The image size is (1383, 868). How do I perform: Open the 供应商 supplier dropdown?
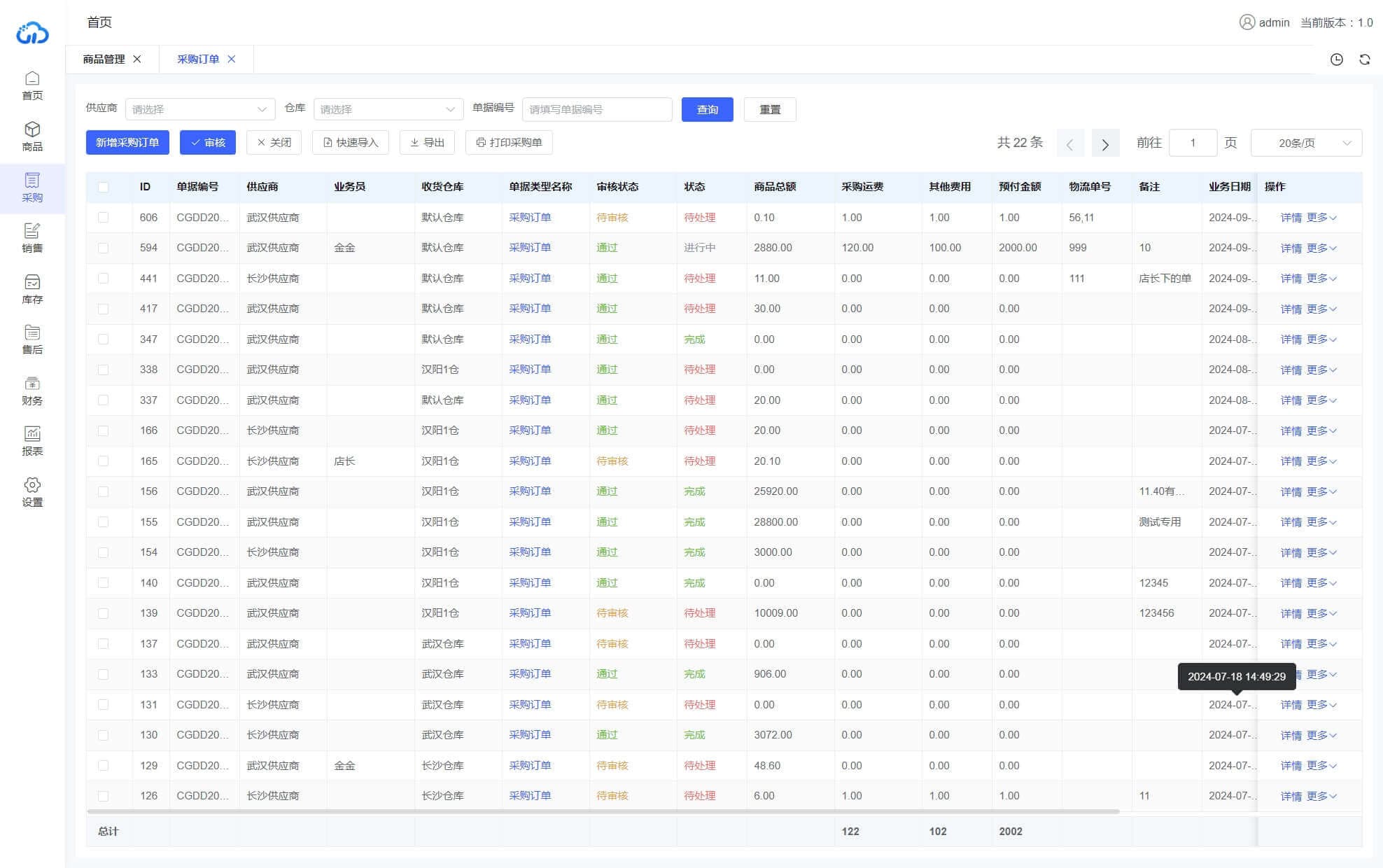[x=199, y=109]
